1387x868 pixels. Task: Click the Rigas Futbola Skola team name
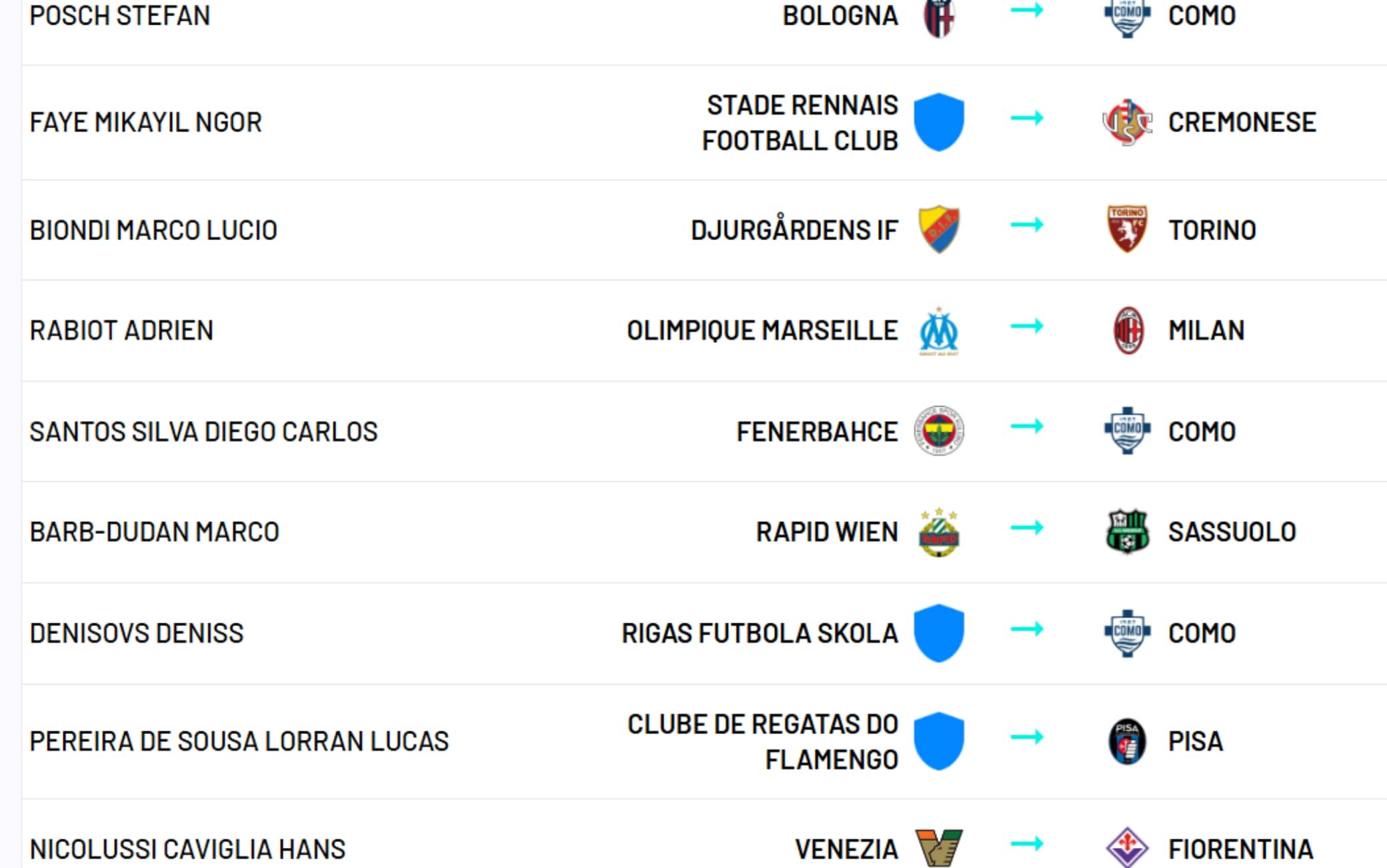tap(760, 633)
